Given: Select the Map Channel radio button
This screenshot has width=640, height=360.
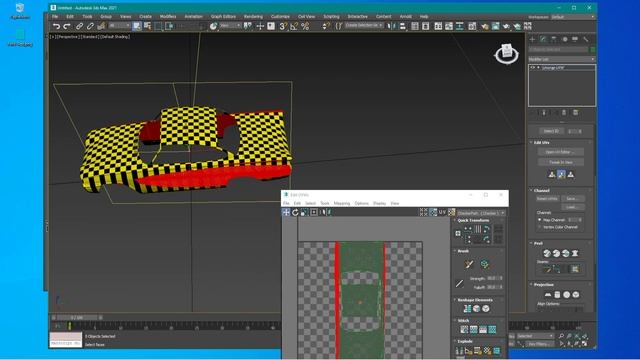Looking at the screenshot, I should pos(540,220).
